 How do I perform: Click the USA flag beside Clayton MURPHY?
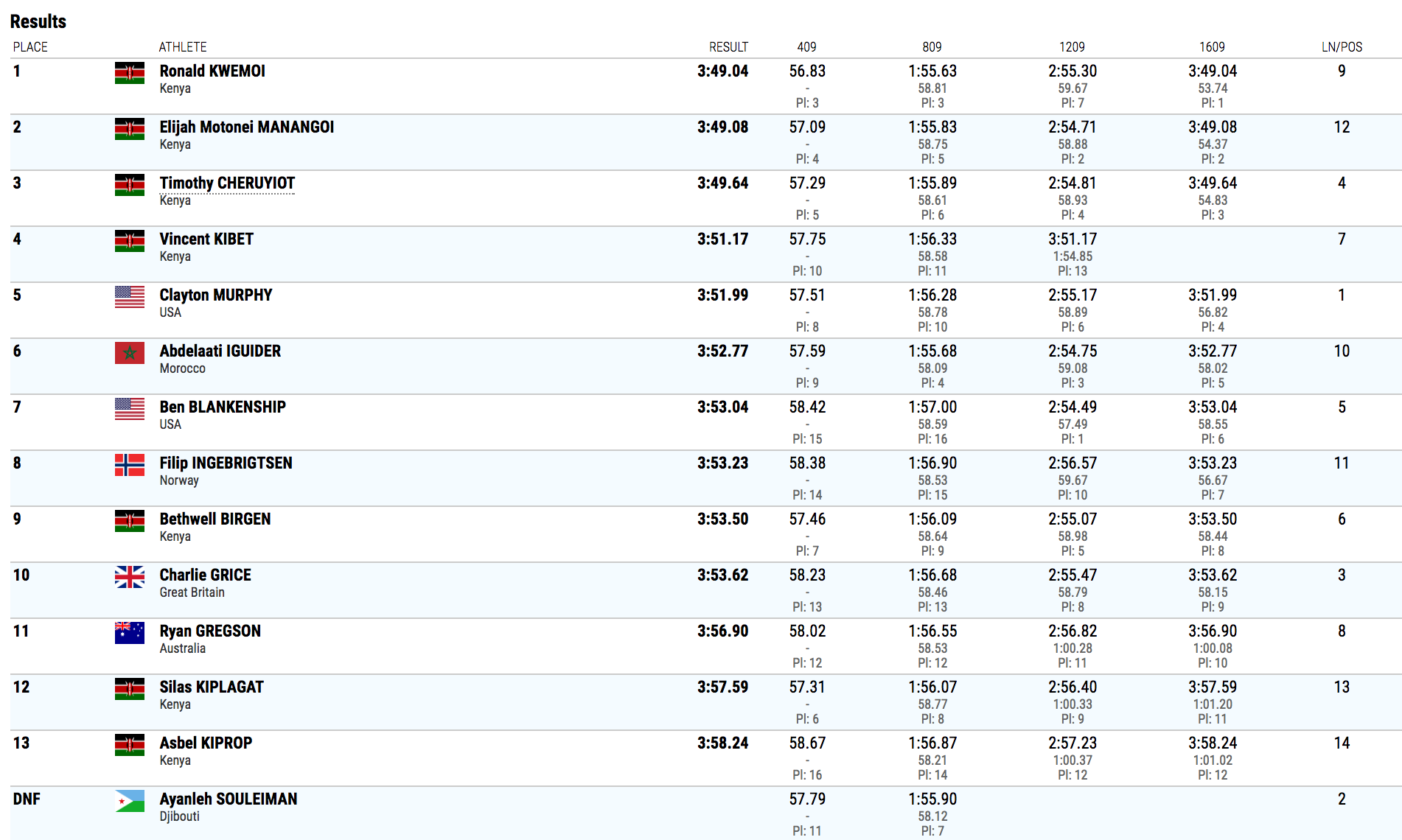(130, 297)
